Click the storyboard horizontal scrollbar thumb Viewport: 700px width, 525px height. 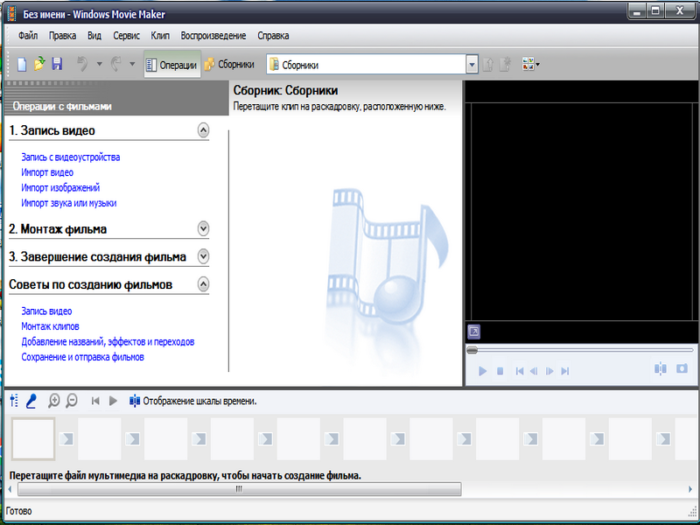[x=239, y=489]
